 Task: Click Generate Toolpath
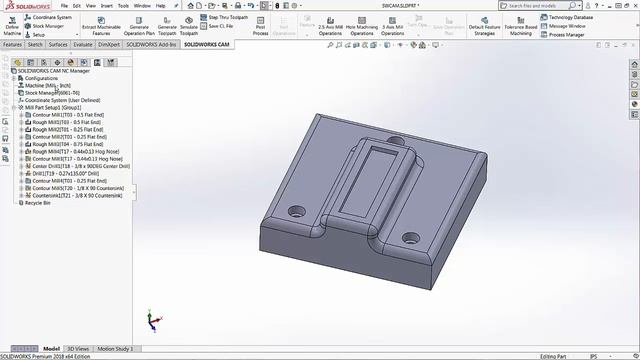[167, 26]
